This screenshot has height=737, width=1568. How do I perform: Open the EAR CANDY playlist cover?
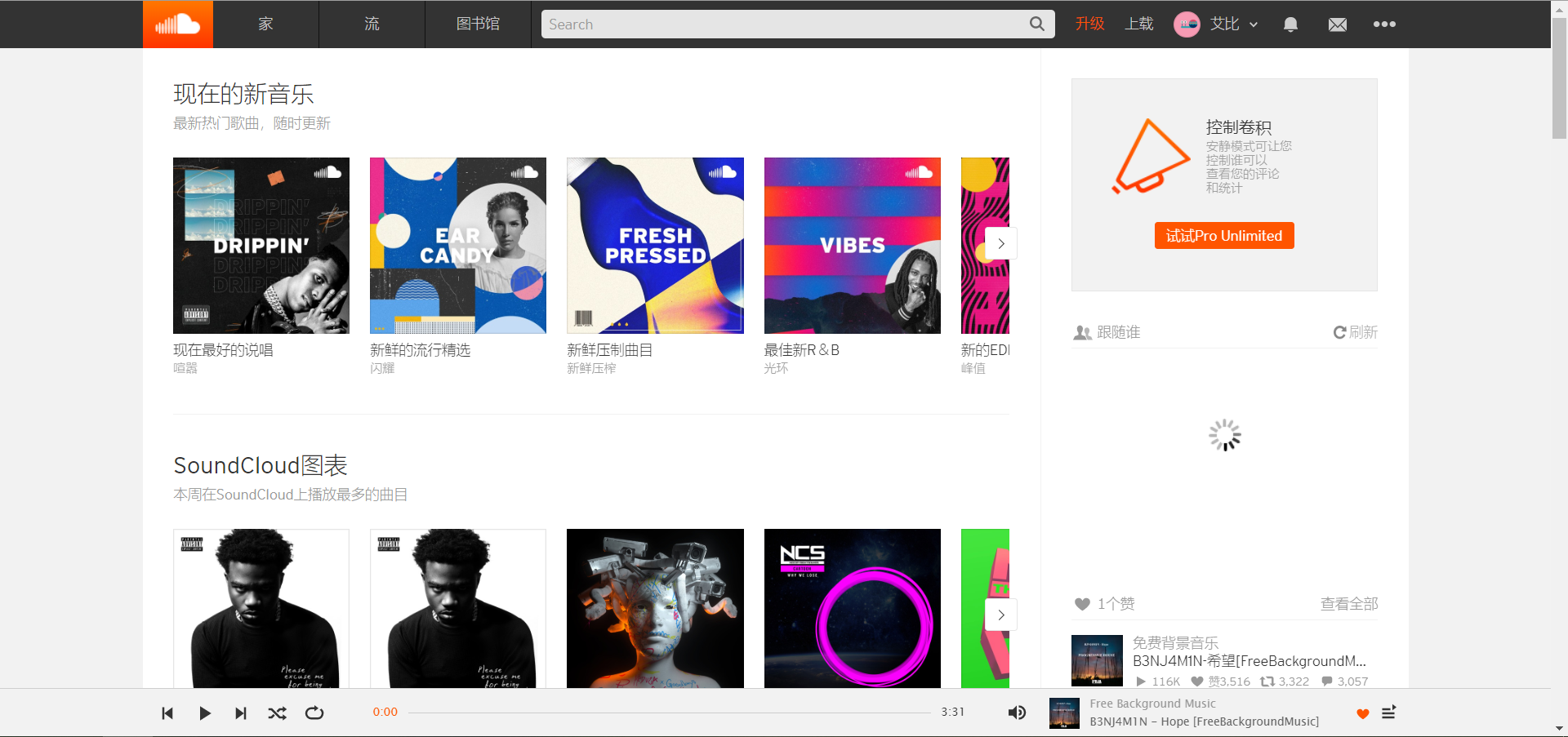(458, 246)
